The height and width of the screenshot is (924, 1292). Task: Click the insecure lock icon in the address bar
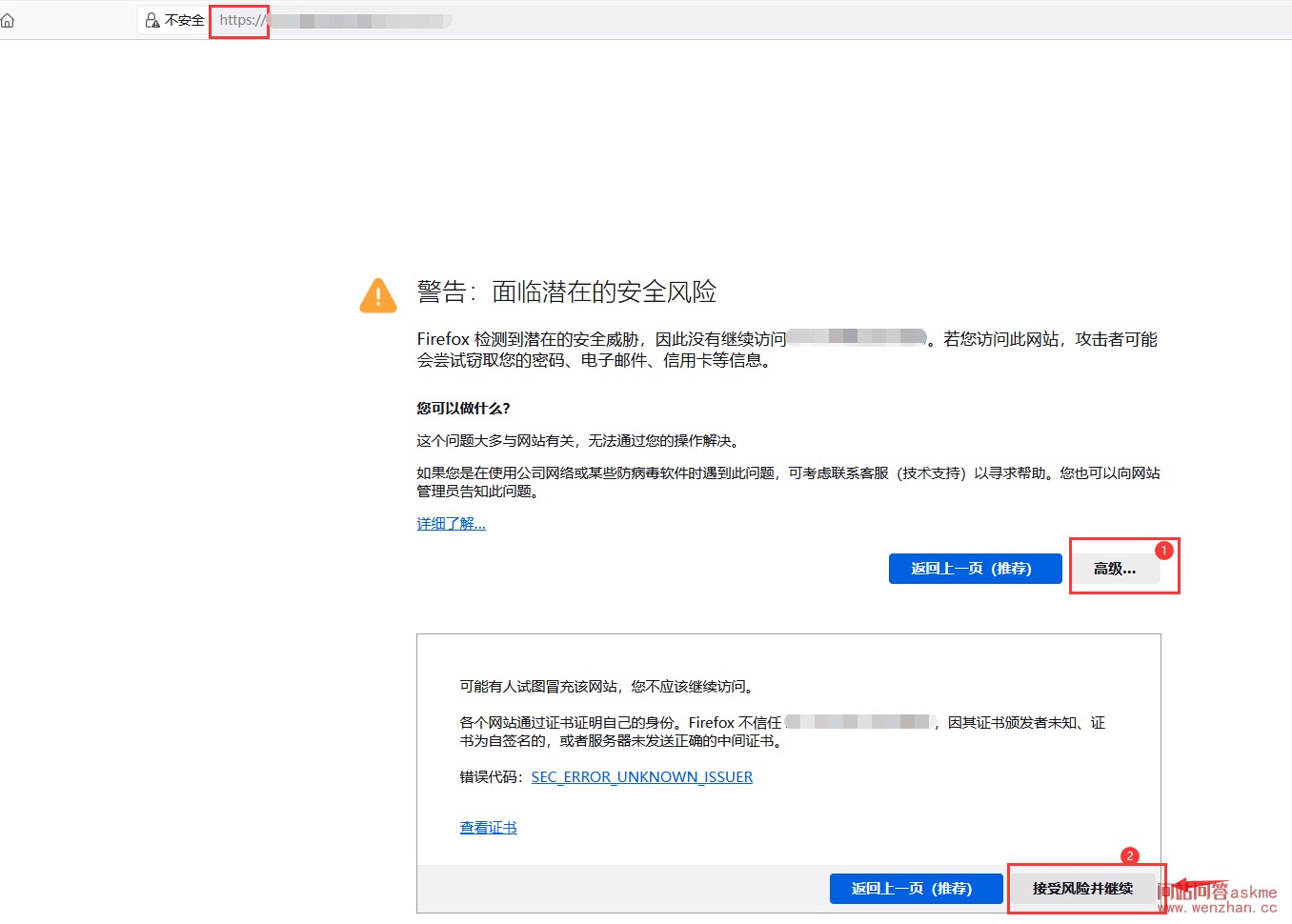tap(152, 20)
